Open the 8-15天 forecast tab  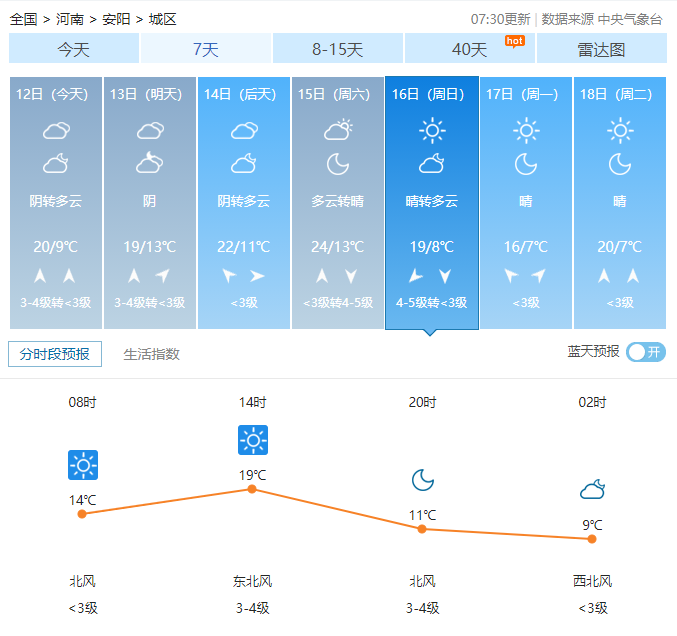tap(338, 48)
